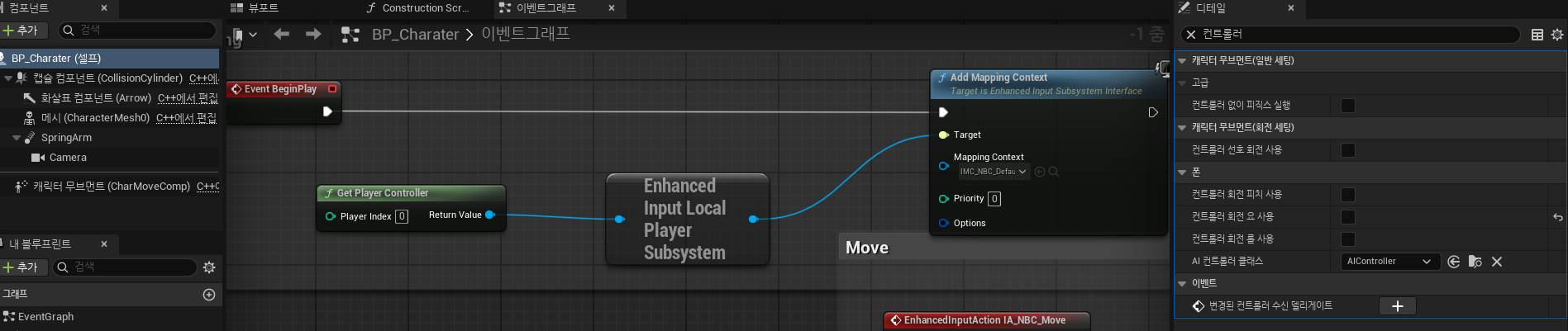
Task: Browse to the mapping context asset with the magnifier
Action: click(x=1054, y=172)
